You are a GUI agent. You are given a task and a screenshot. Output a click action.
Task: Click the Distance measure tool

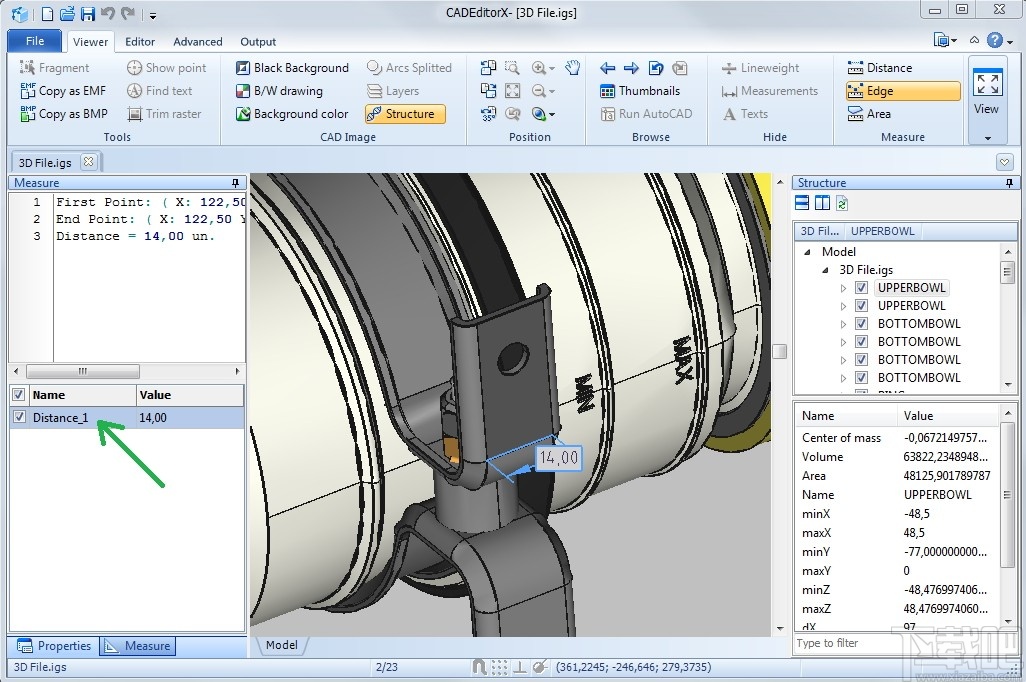(879, 68)
